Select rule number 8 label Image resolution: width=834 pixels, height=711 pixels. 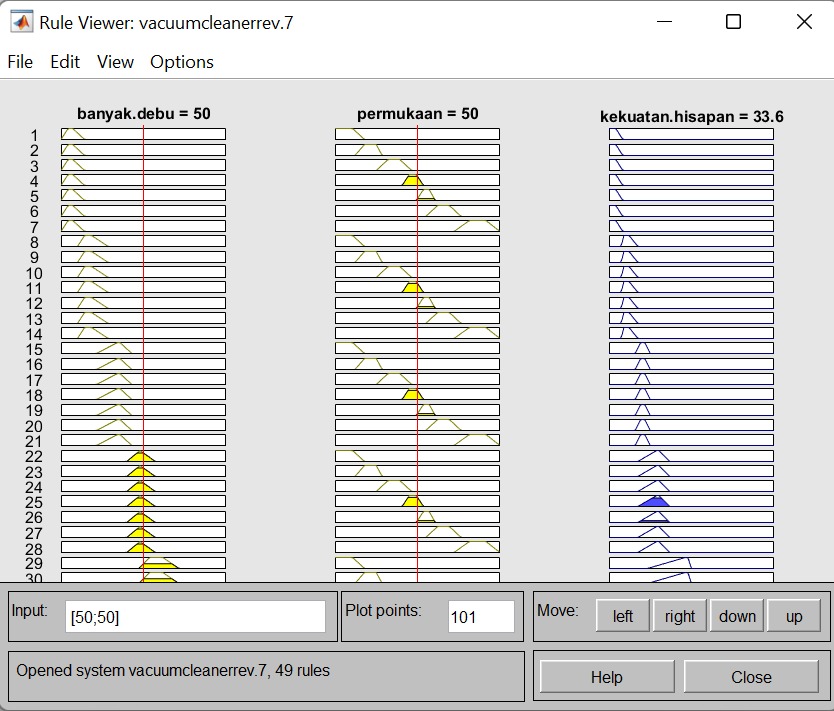(x=34, y=242)
